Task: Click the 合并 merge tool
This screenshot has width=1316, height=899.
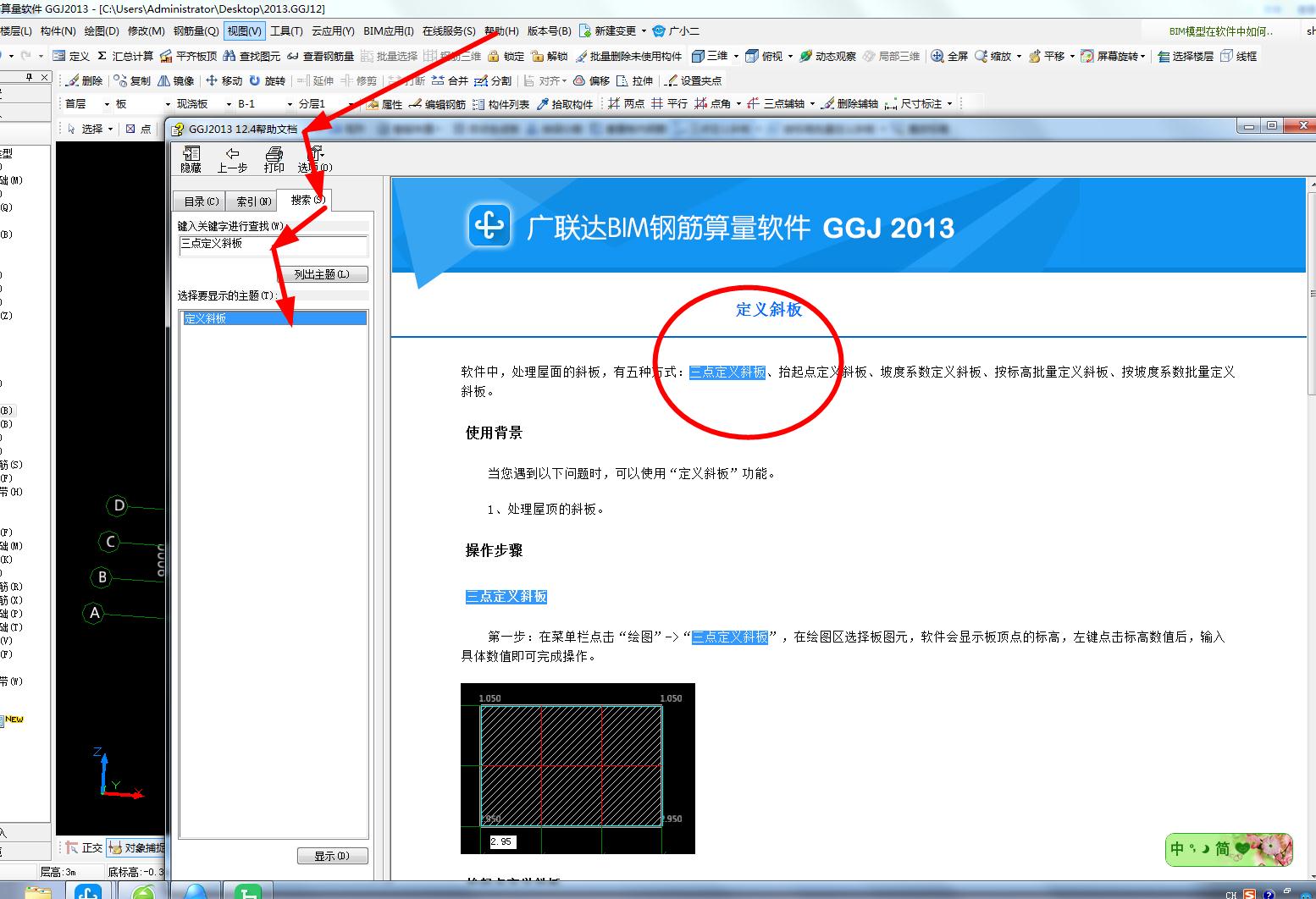Action: (x=450, y=80)
